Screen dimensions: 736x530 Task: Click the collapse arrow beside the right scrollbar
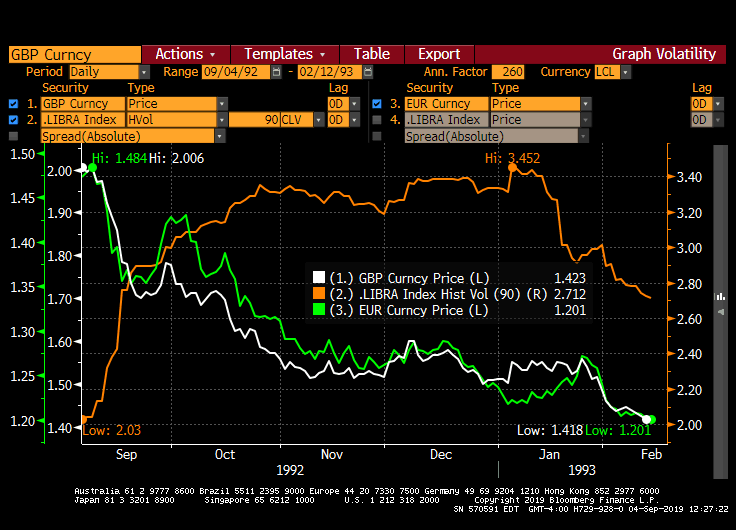click(x=721, y=312)
